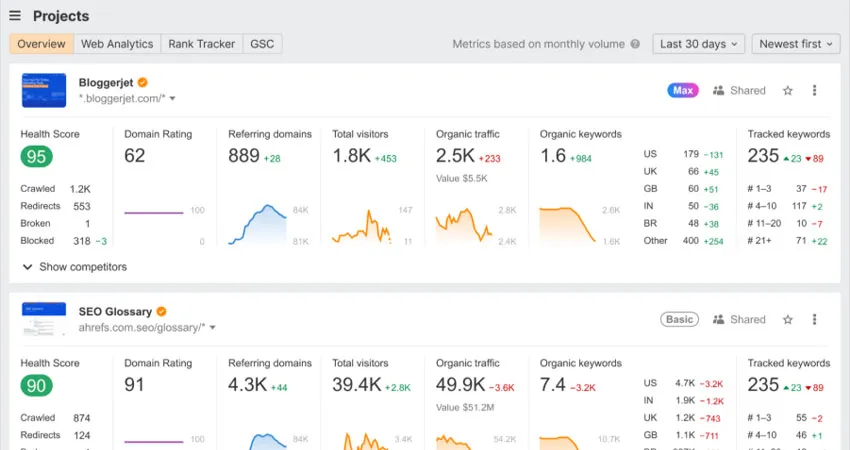Click Bloggerjet #1–3 tracked keywords row
Viewport: 850px width, 450px height.
point(788,189)
